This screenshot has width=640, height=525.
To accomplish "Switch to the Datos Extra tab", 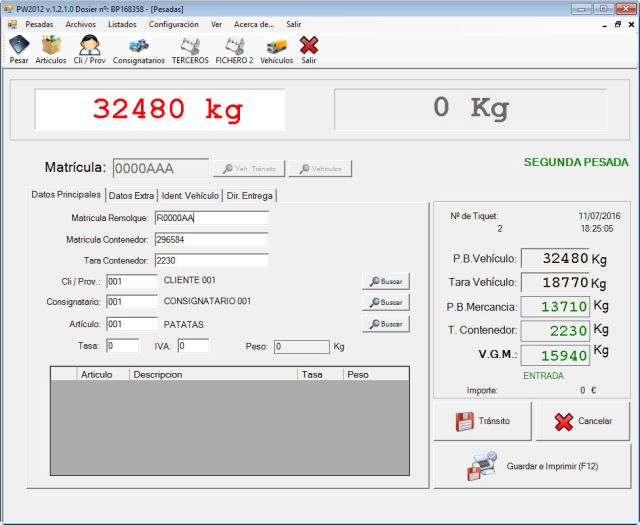I will click(131, 196).
